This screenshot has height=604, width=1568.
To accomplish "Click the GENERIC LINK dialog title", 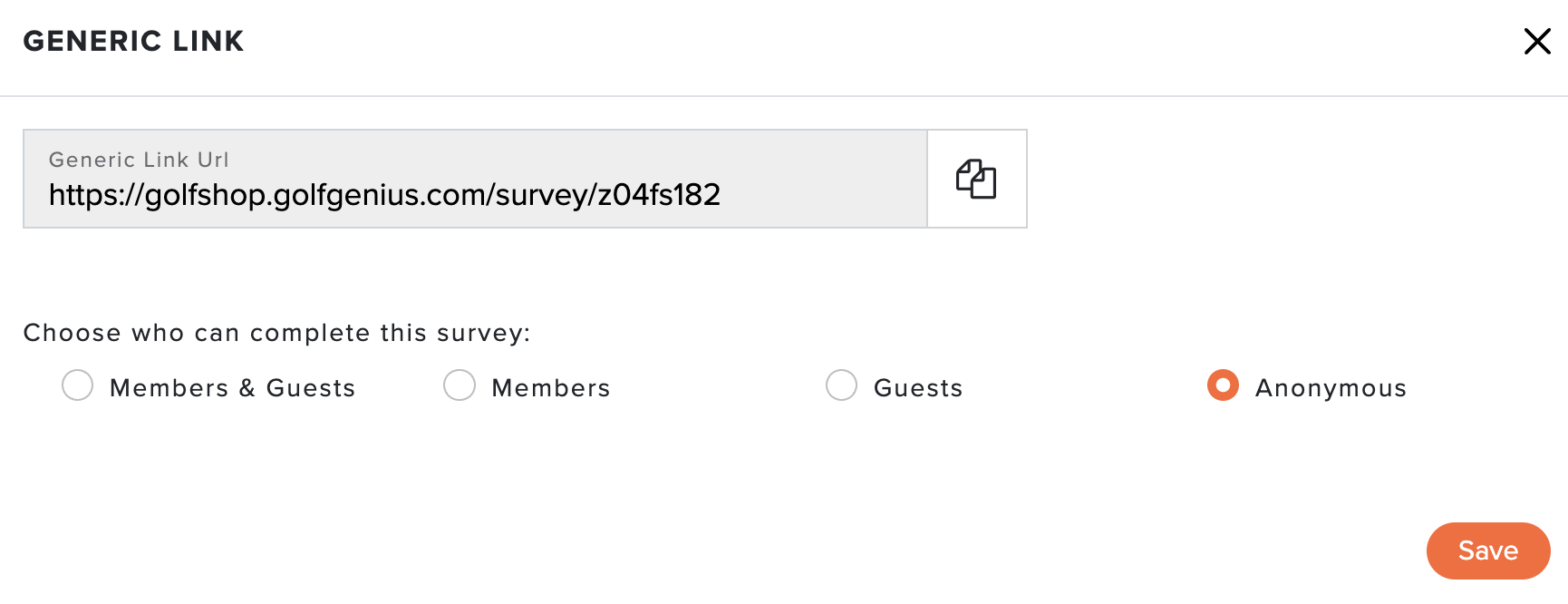I will coord(133,41).
